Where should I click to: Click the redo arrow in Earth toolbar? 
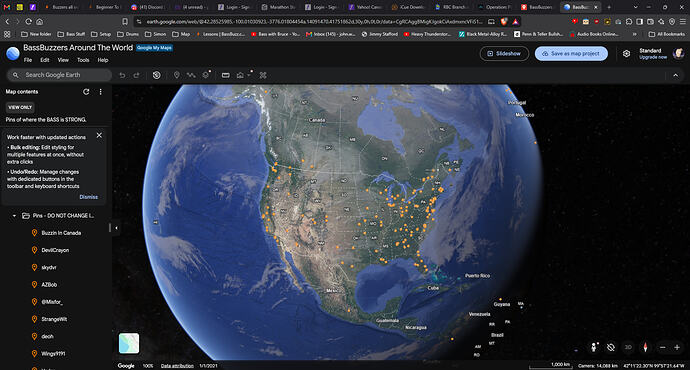coord(136,75)
